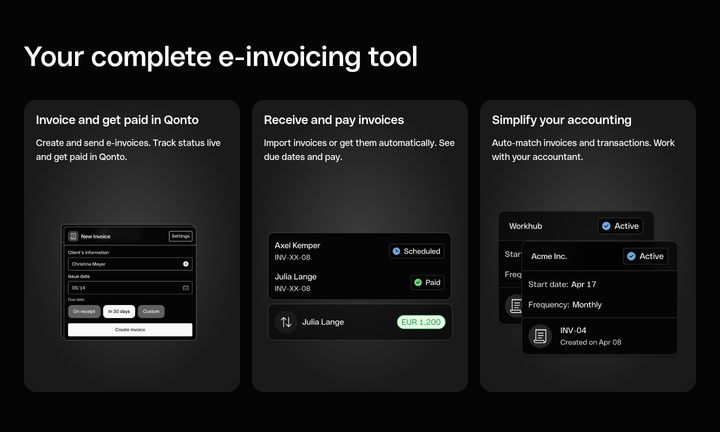
Task: Click the Receive and pay invoices heading
Action: click(334, 120)
